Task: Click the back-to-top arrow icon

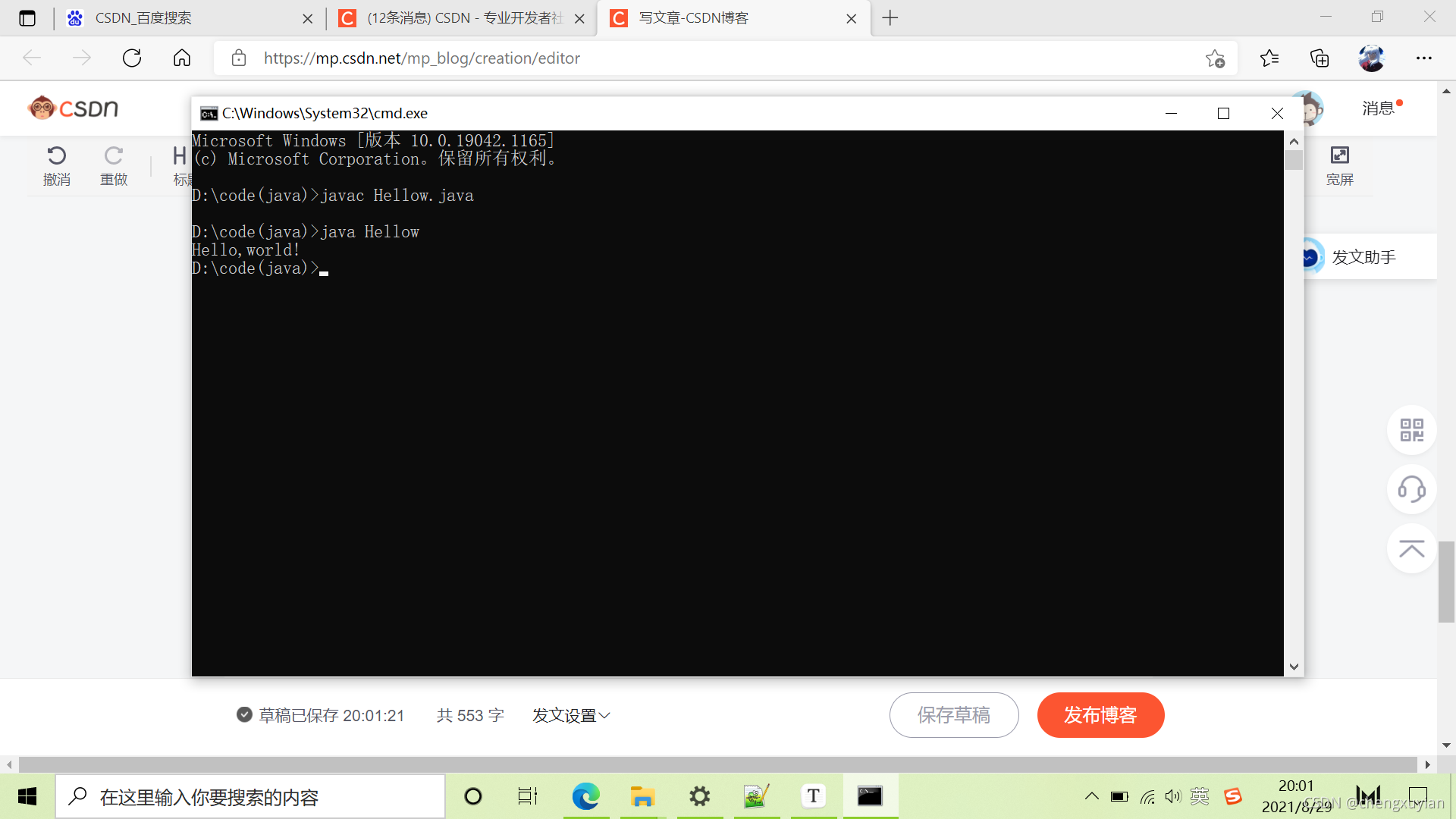Action: 1410,548
